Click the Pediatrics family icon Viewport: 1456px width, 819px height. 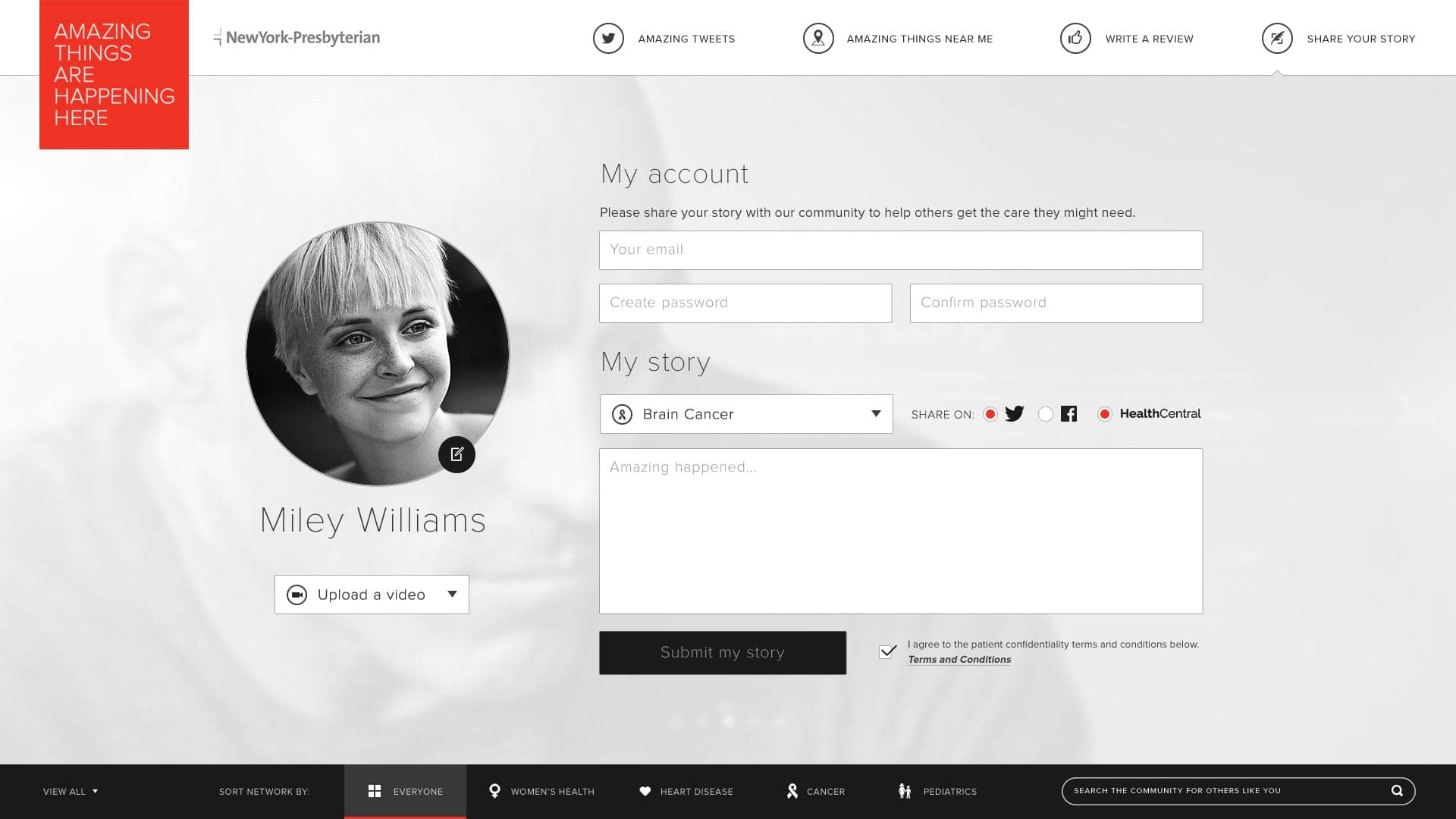[x=904, y=791]
